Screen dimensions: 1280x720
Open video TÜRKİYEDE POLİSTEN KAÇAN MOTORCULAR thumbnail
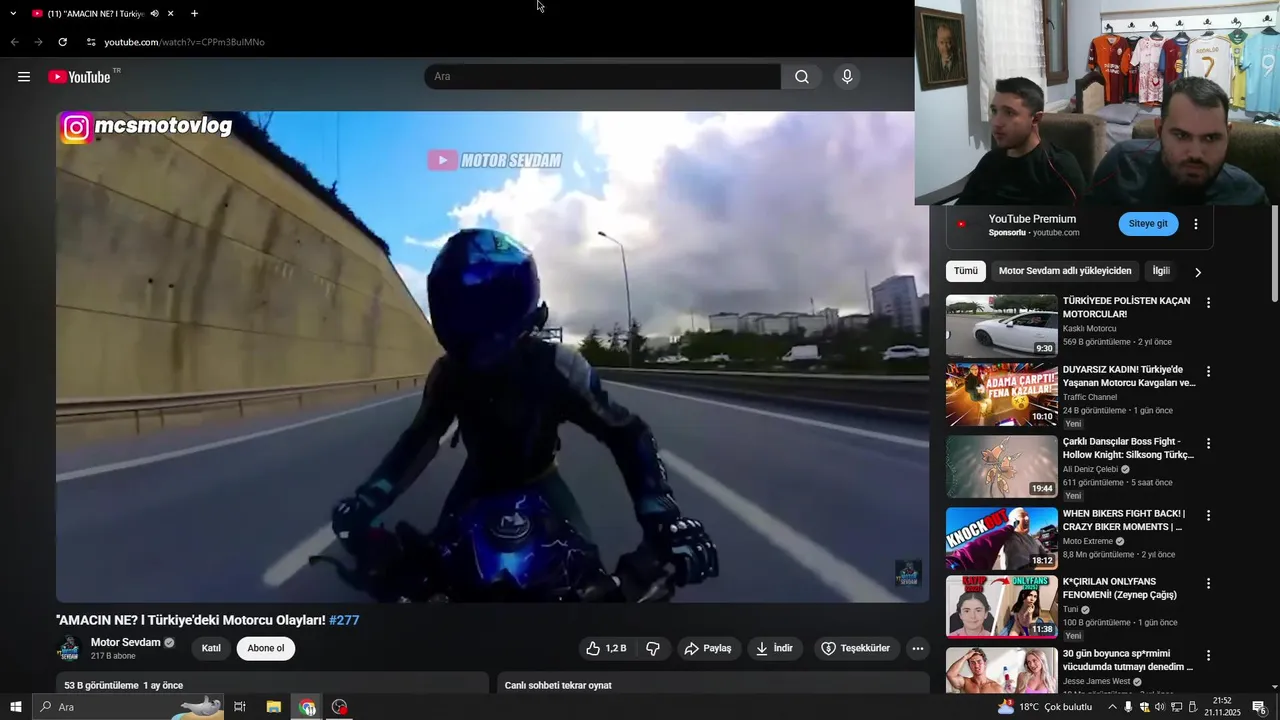(1001, 326)
